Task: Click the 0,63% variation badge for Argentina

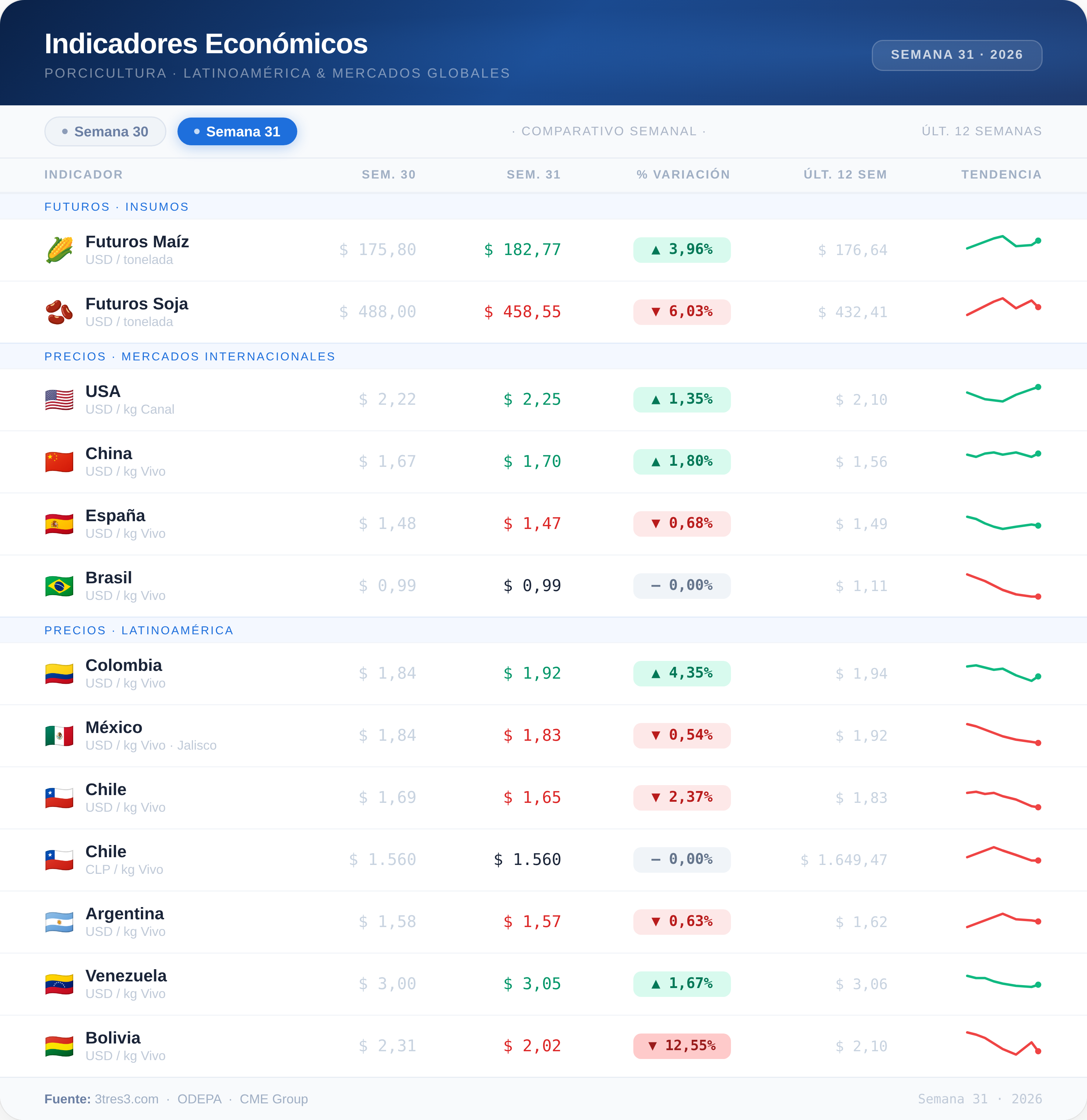Action: [682, 922]
